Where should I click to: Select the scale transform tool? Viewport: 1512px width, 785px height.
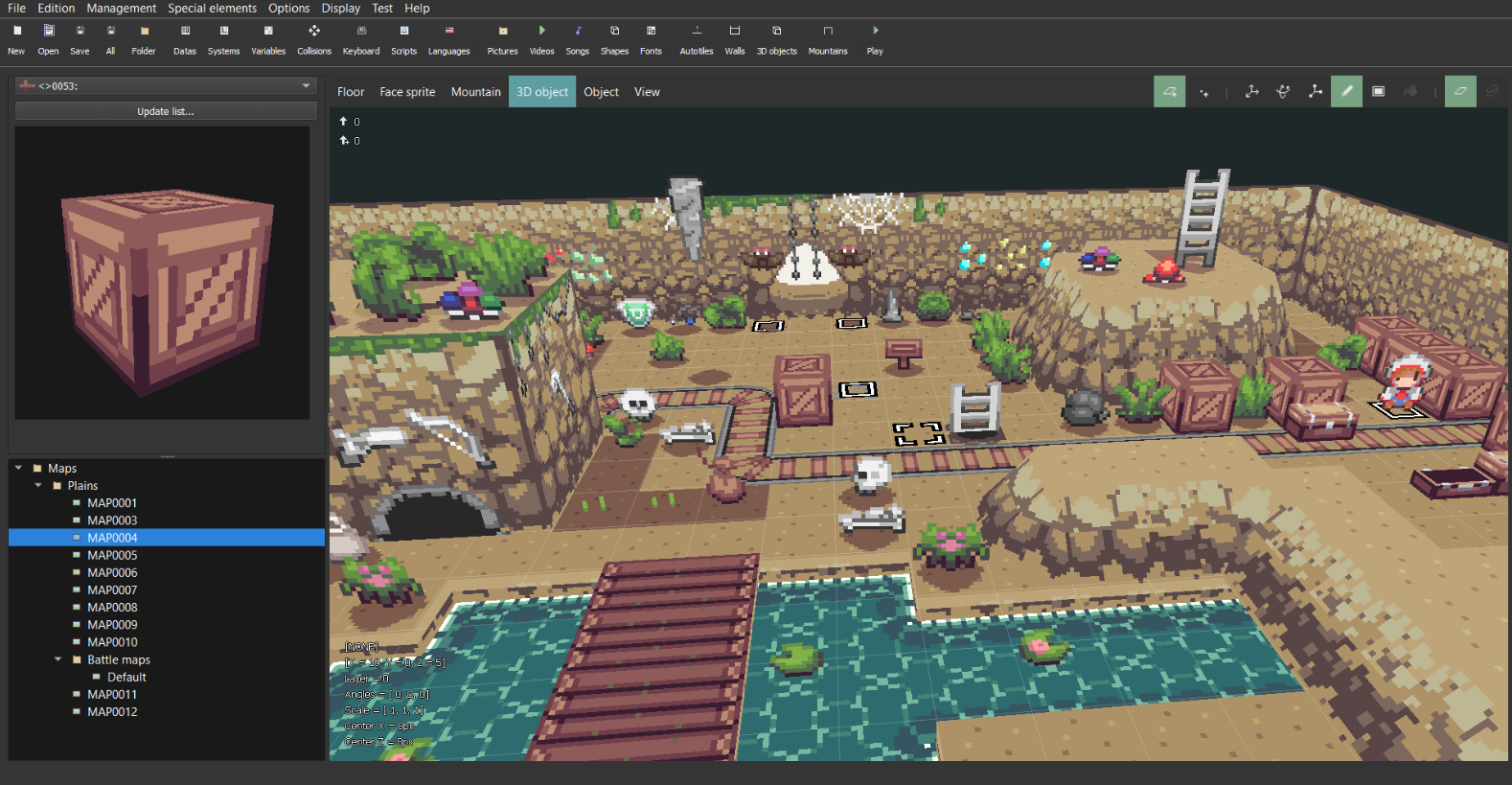pyautogui.click(x=1315, y=91)
